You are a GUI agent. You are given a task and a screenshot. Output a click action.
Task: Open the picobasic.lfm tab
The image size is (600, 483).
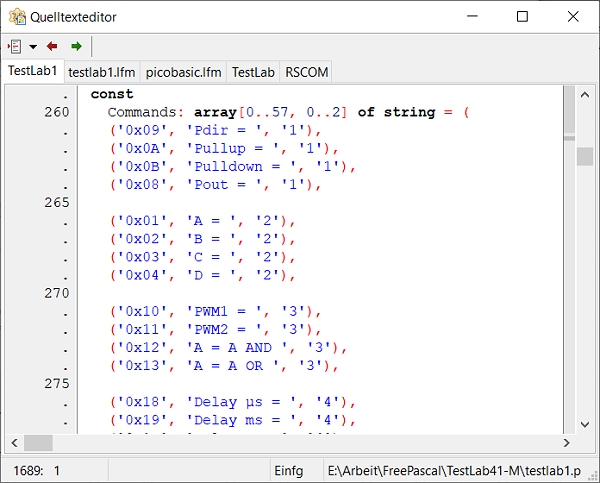pos(183,72)
